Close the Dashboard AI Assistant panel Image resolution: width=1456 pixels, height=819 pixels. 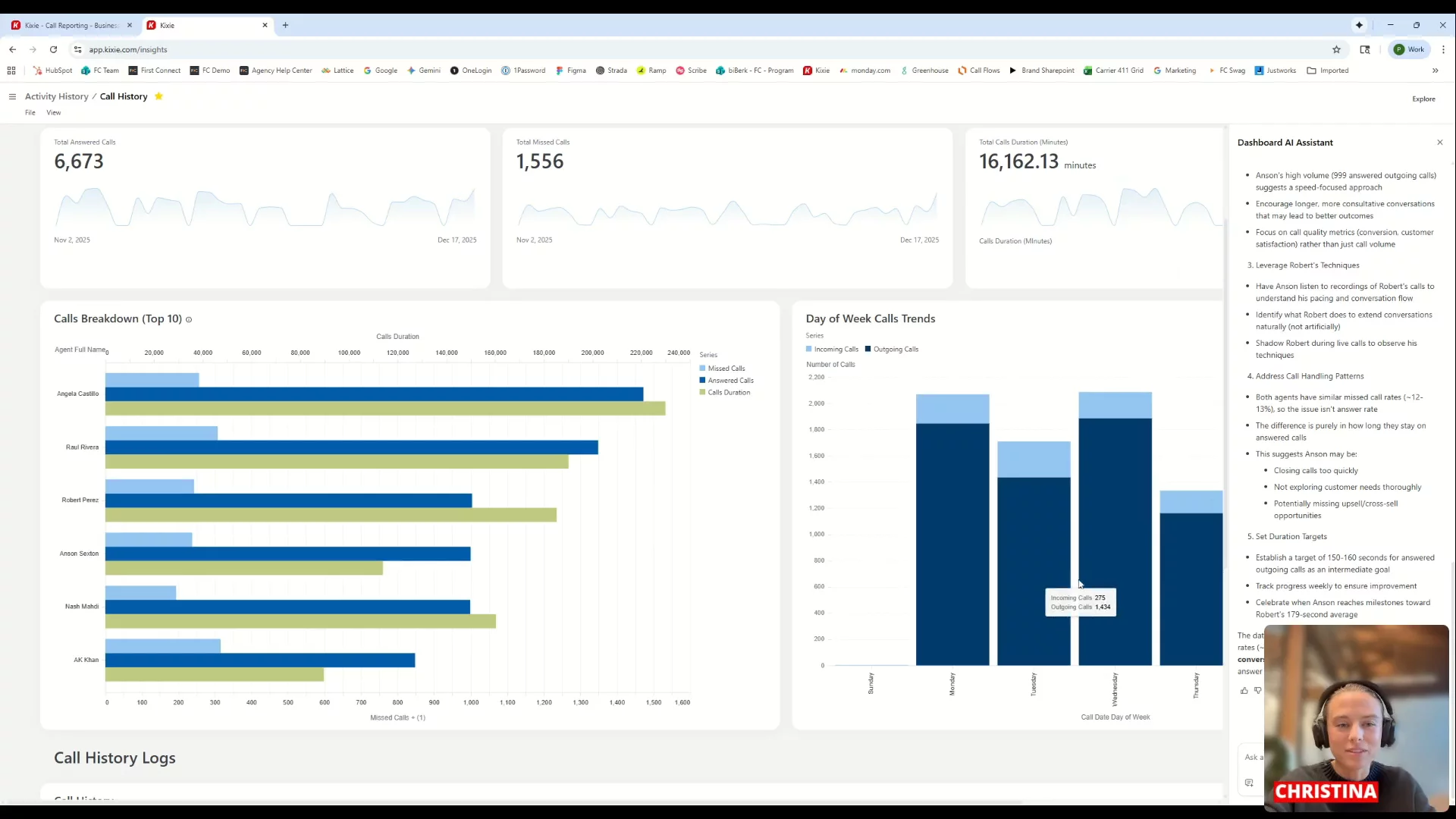tap(1439, 143)
